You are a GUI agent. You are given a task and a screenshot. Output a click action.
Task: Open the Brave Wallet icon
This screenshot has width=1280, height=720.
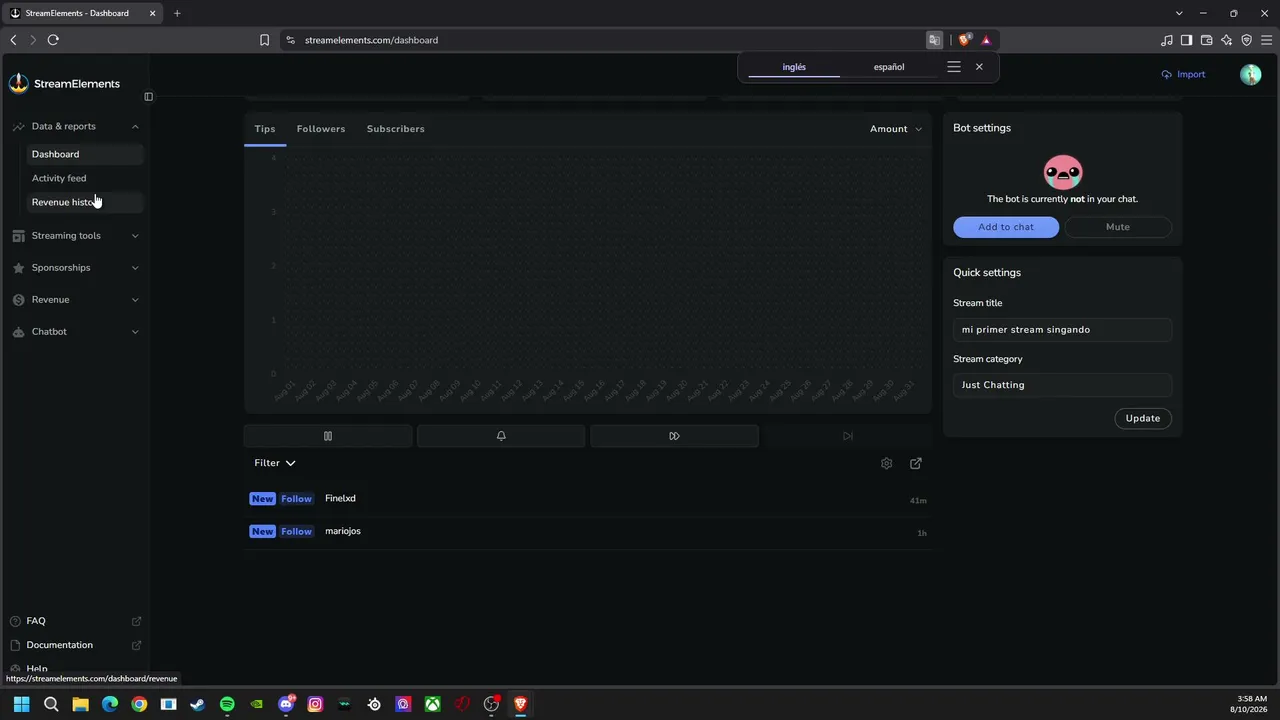(1207, 40)
